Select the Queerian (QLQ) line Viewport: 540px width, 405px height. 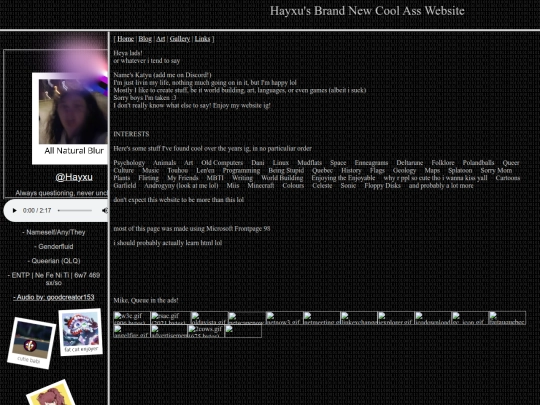click(54, 261)
